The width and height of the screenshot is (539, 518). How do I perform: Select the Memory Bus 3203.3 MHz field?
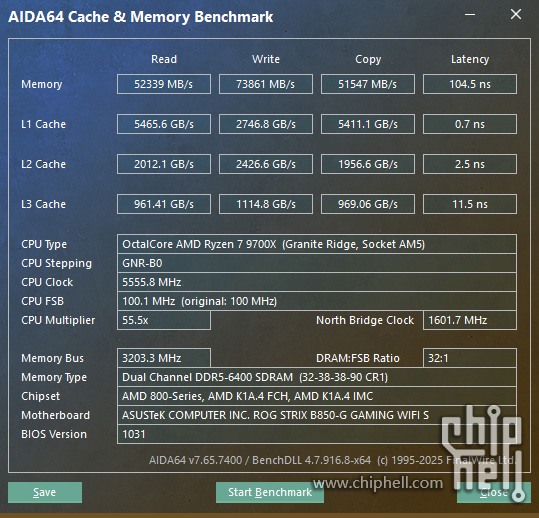(164, 358)
